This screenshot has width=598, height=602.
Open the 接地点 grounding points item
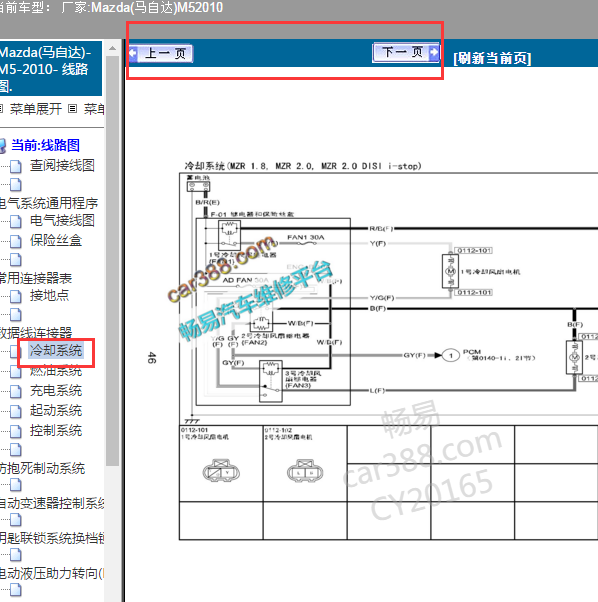pos(50,295)
